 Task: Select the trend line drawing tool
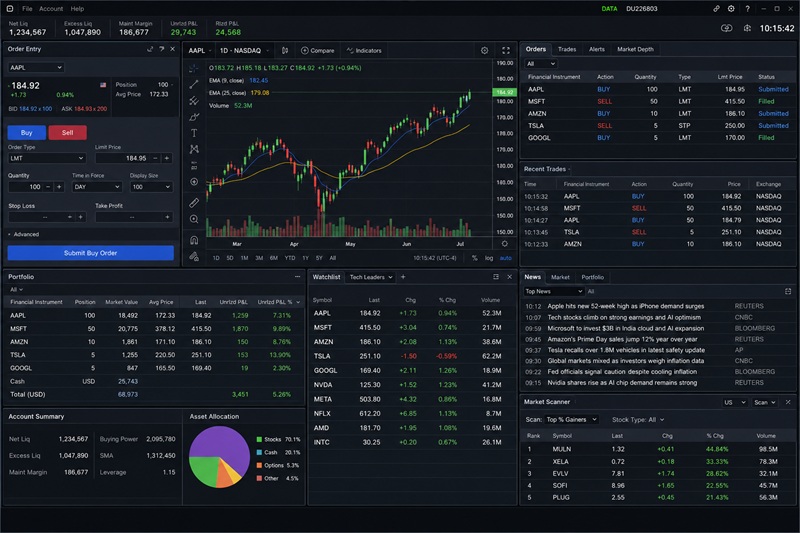(193, 84)
